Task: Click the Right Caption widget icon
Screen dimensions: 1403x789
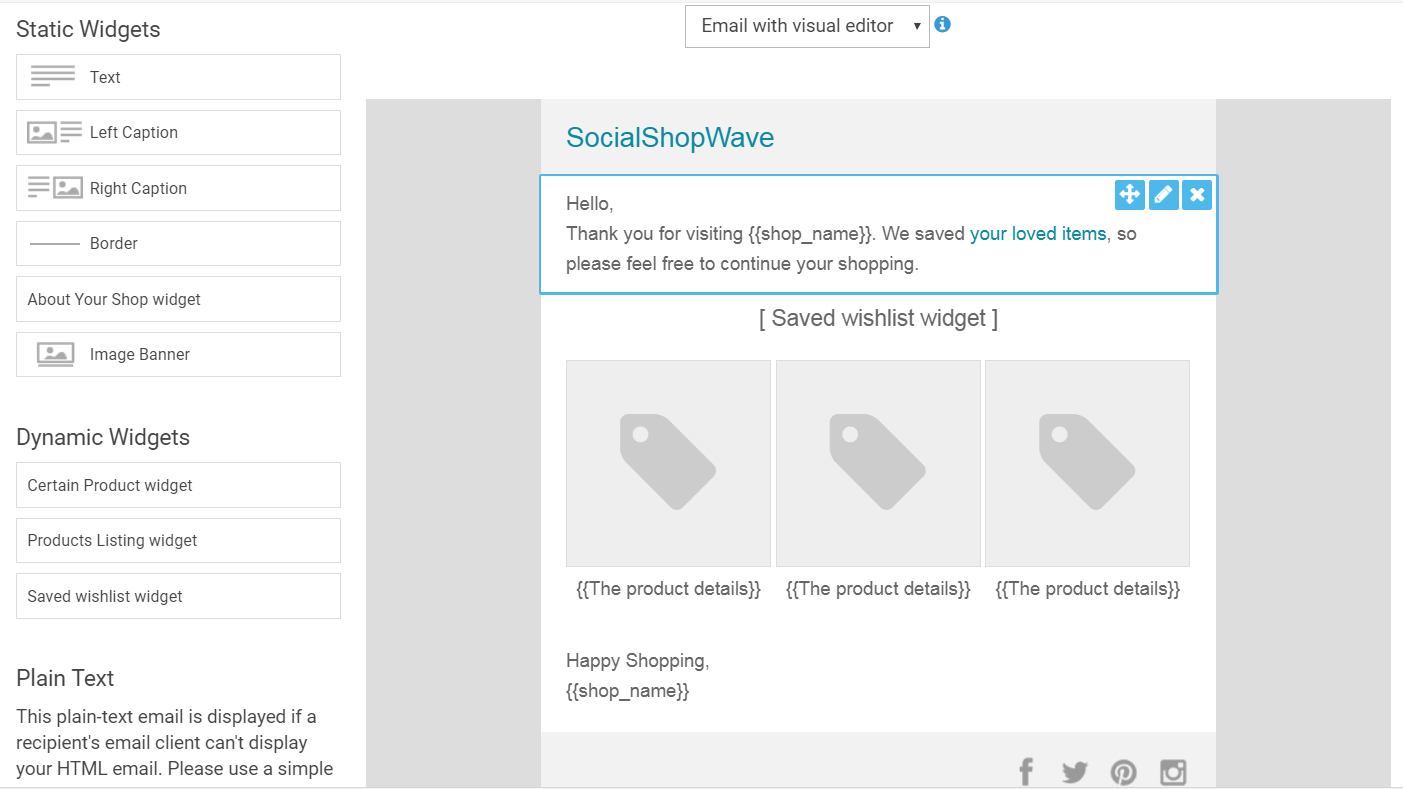Action: coord(54,188)
